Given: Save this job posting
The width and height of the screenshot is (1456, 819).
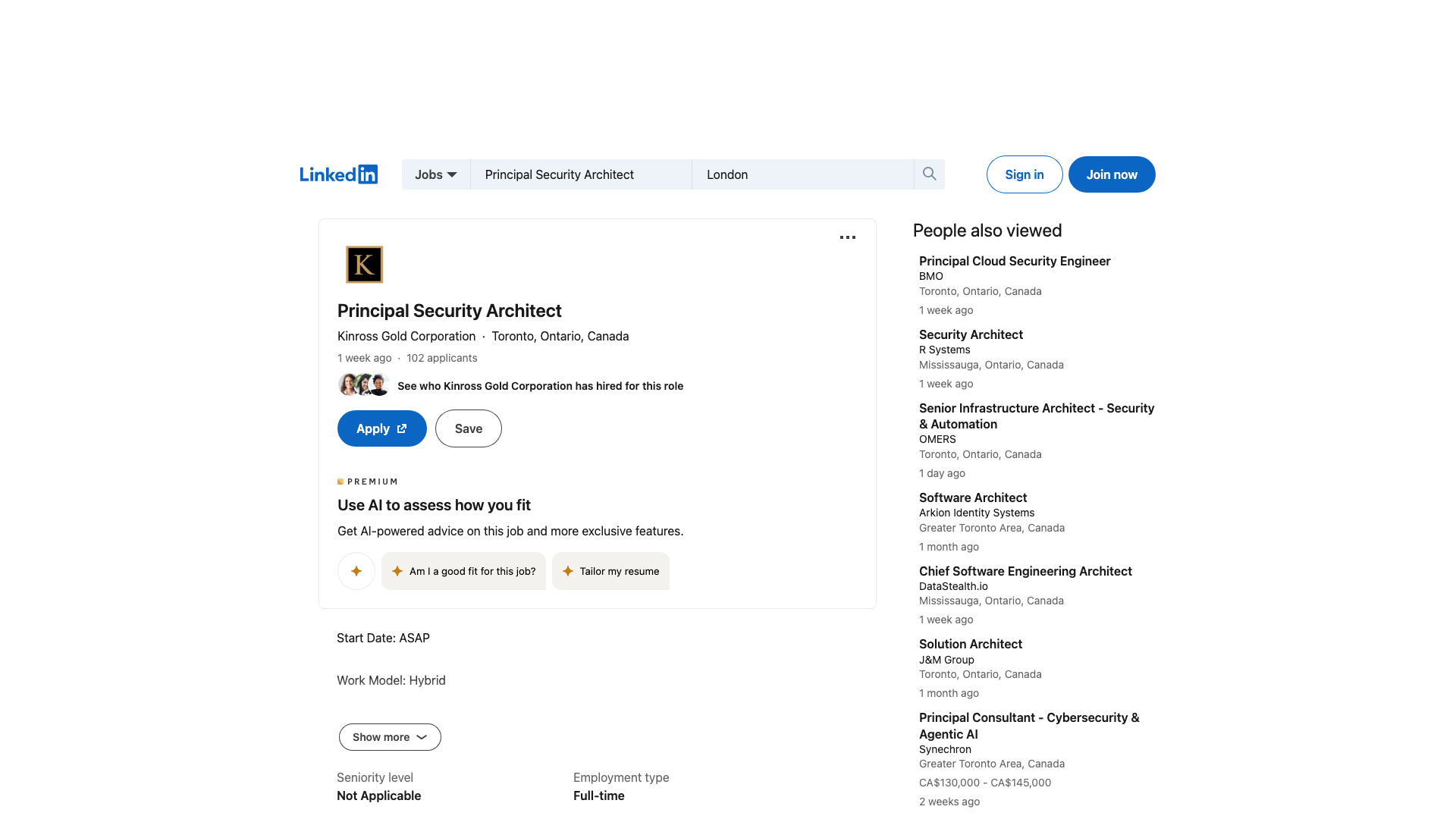Looking at the screenshot, I should pyautogui.click(x=469, y=428).
